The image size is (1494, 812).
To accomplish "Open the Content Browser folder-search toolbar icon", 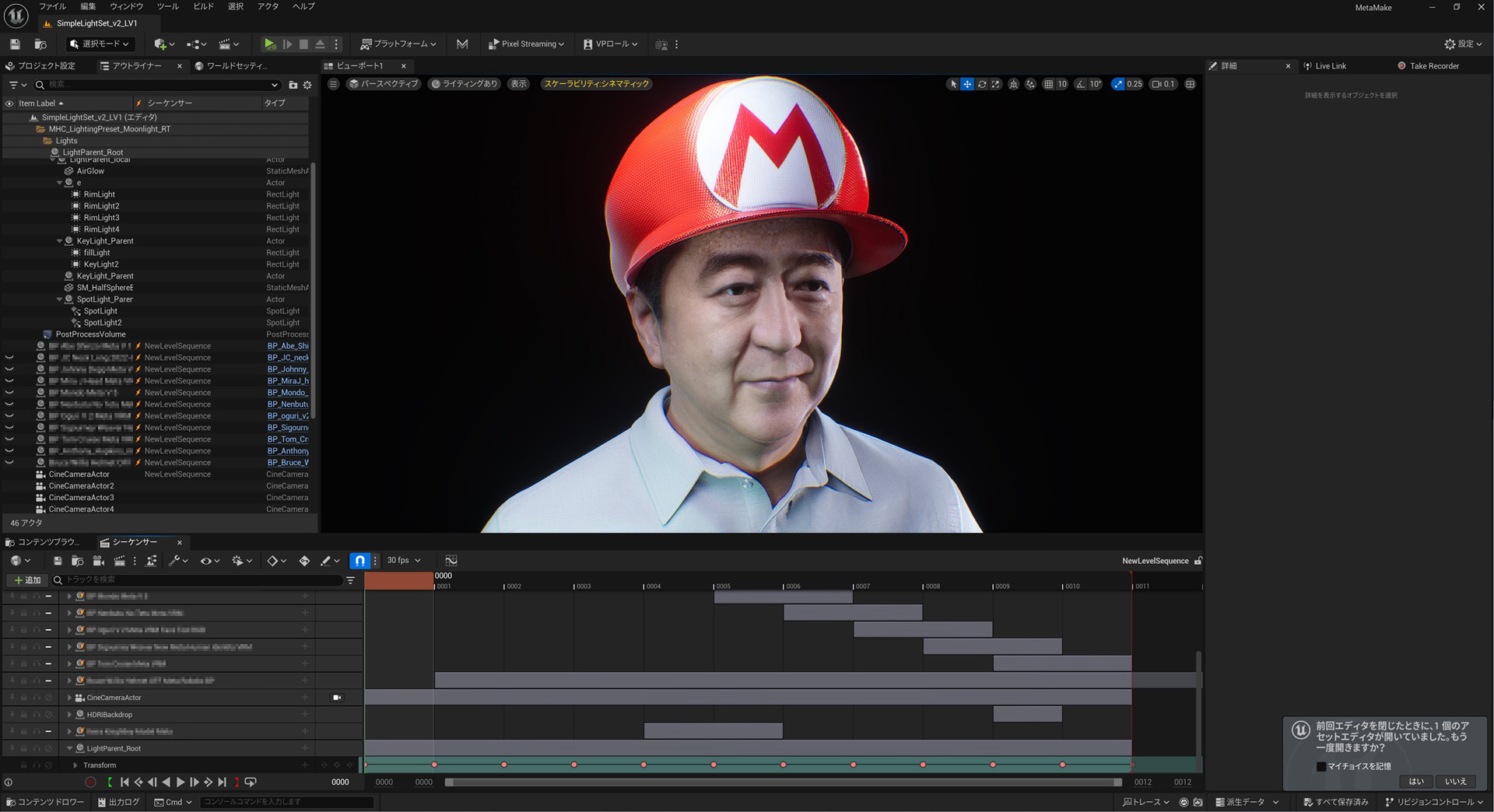I will point(40,44).
